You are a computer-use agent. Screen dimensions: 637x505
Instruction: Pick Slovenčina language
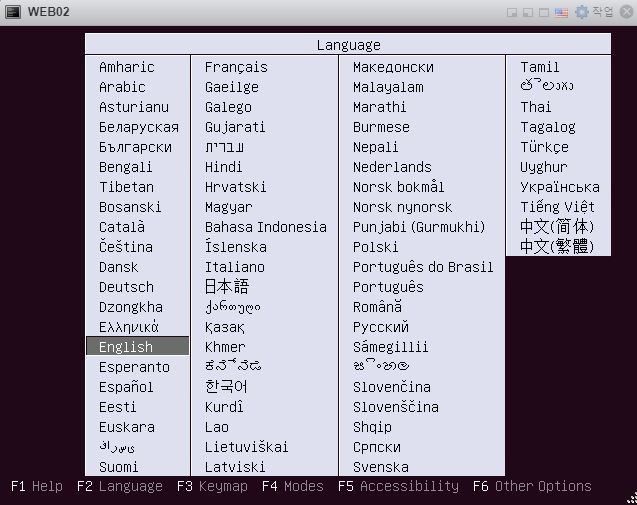[392, 387]
